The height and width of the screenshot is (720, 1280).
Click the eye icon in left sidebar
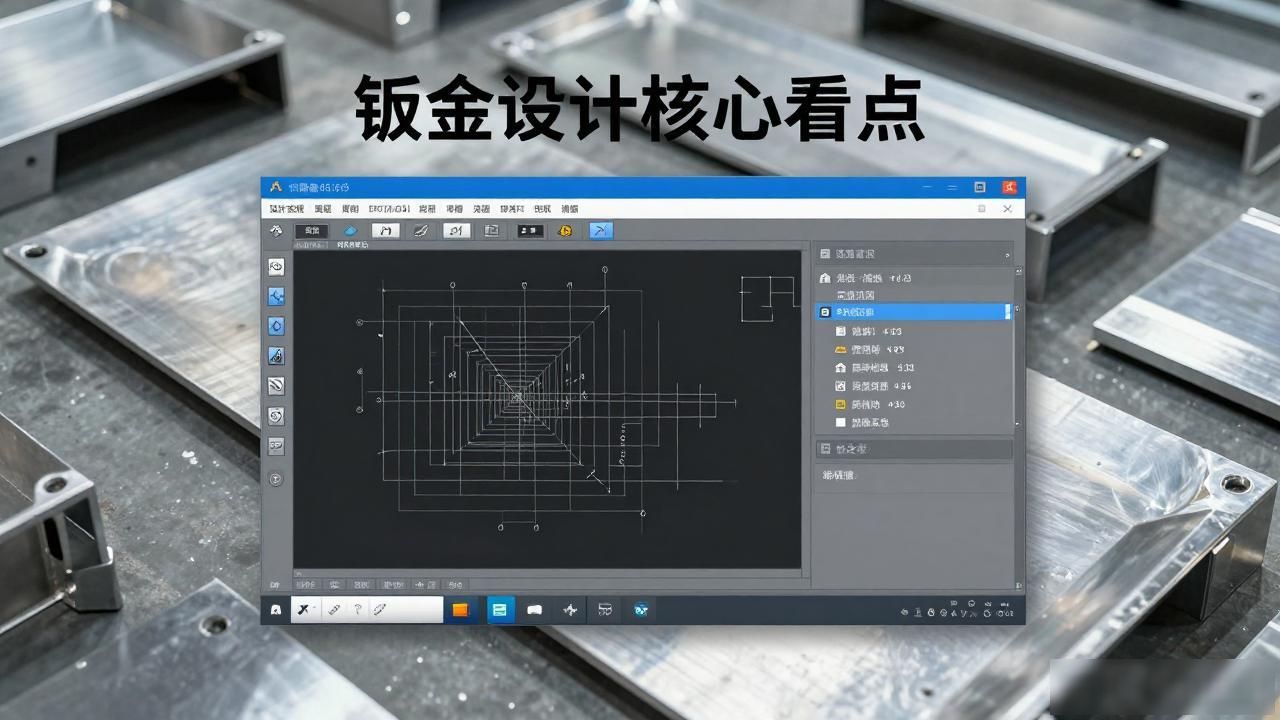[x=276, y=266]
